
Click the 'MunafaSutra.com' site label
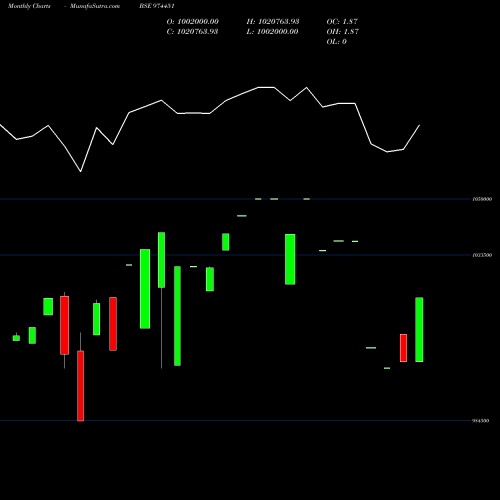click(x=95, y=6)
